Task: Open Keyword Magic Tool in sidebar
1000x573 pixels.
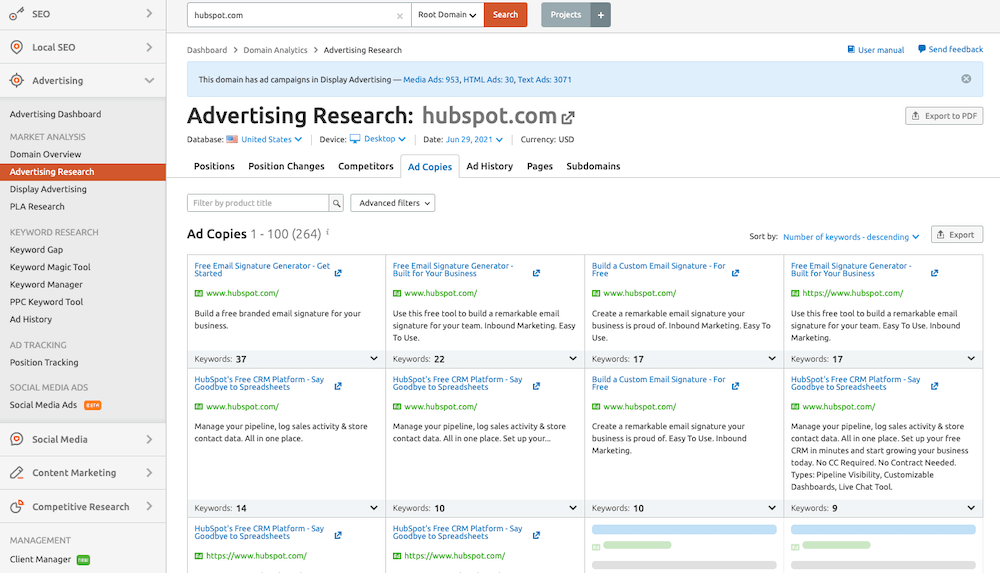Action: tap(50, 267)
